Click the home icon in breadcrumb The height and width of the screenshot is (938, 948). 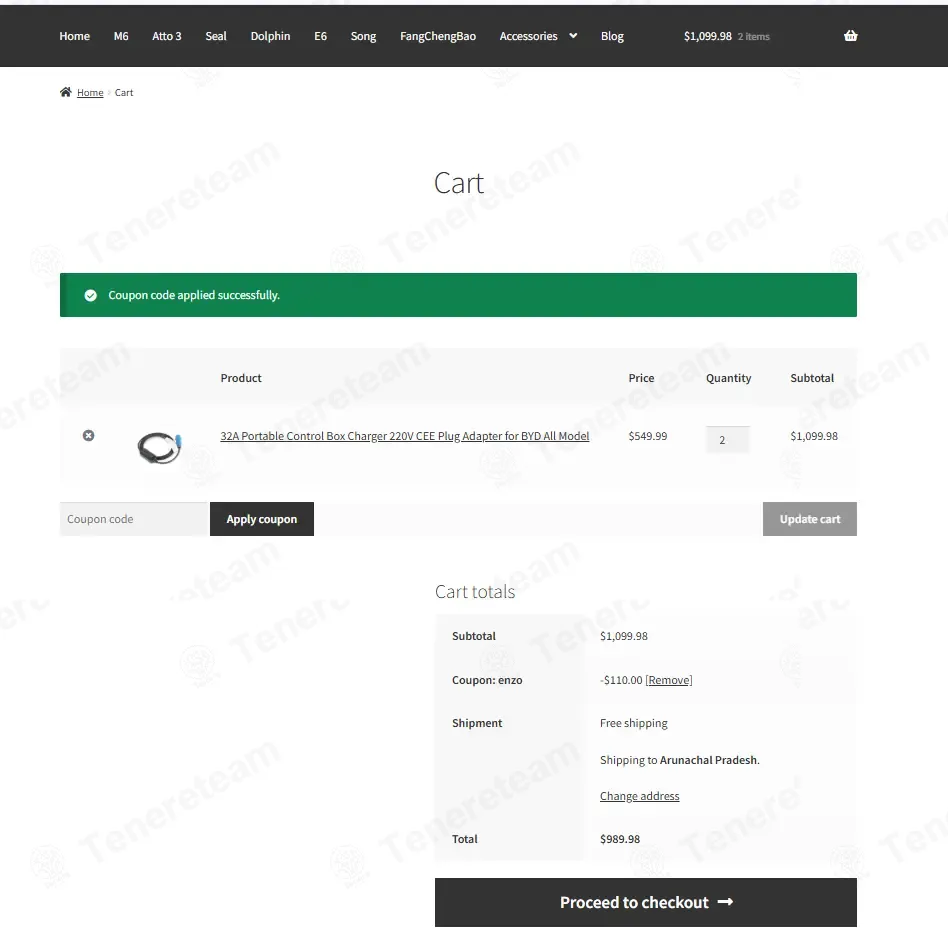(x=65, y=92)
